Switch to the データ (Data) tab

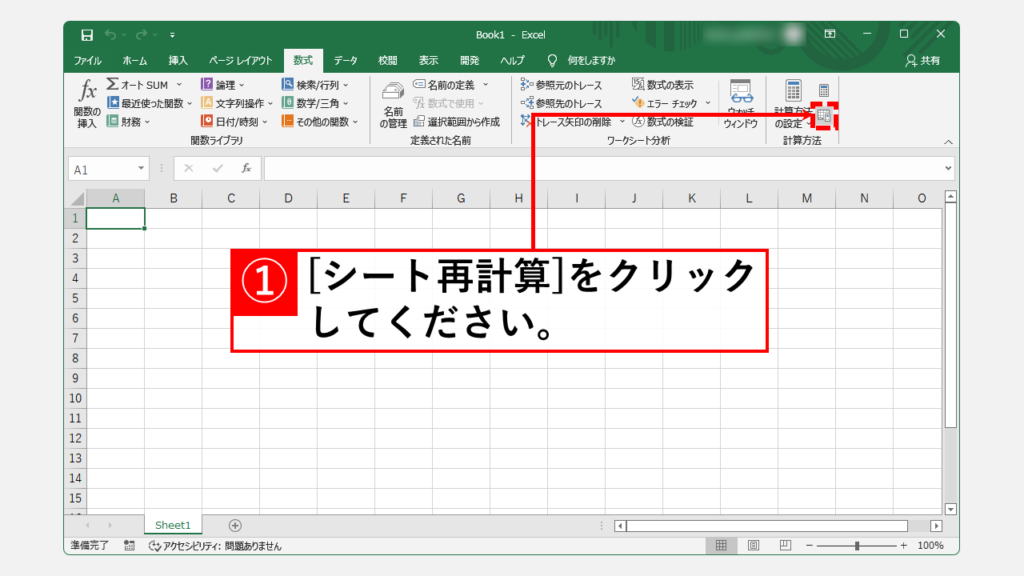click(x=346, y=60)
